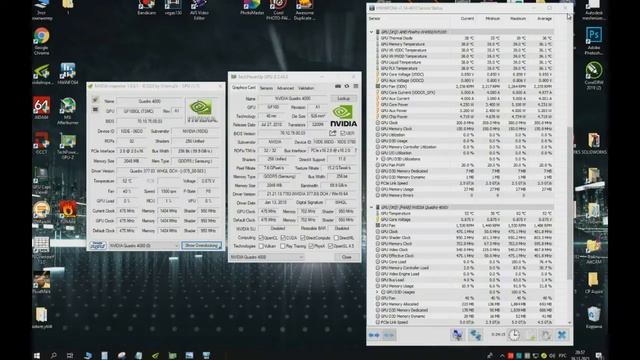This screenshot has width=640, height=360.
Task: Open GPU-Z hamburger menu icon
Action: coord(356,87)
